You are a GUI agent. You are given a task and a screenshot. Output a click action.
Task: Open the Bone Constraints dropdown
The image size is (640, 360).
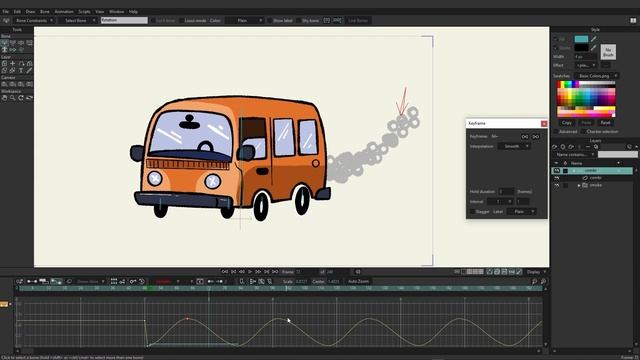point(34,20)
